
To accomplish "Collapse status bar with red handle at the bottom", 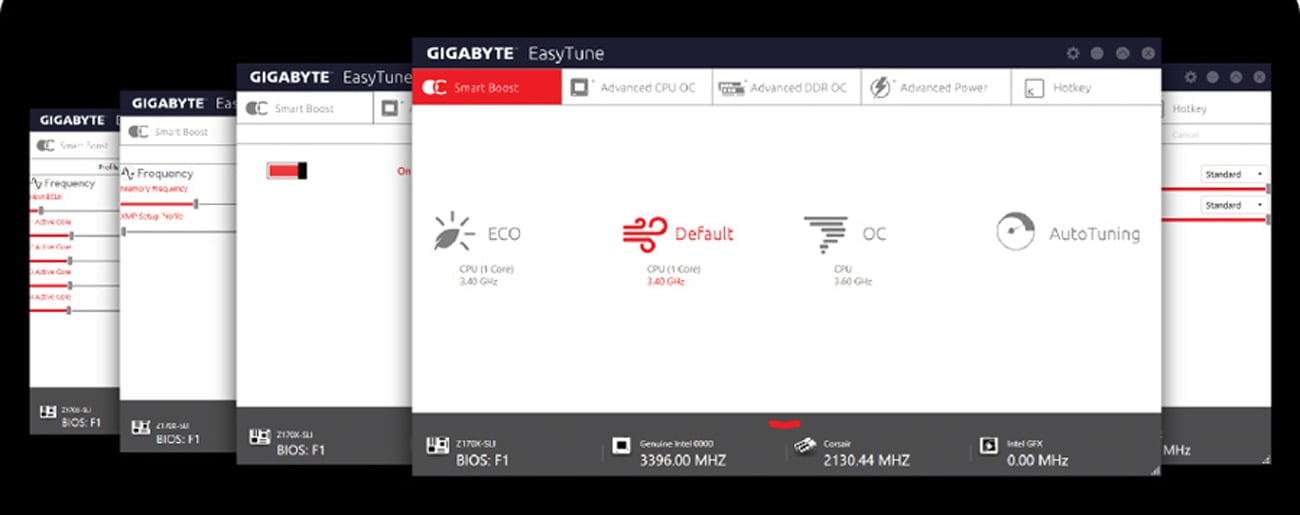I will 785,424.
